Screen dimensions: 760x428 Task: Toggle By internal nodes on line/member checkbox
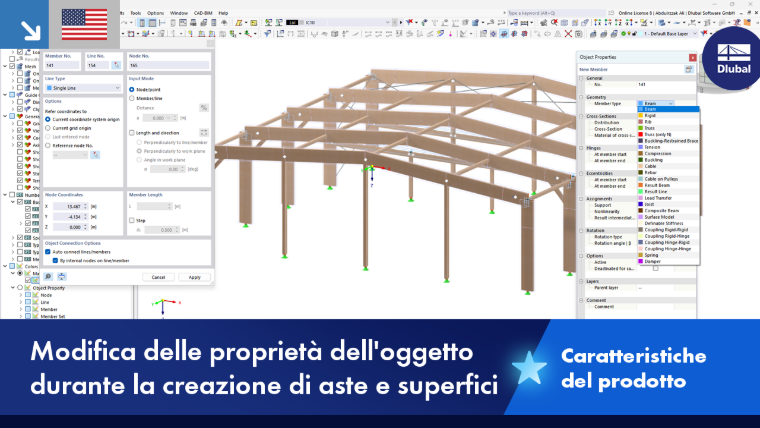[55, 261]
